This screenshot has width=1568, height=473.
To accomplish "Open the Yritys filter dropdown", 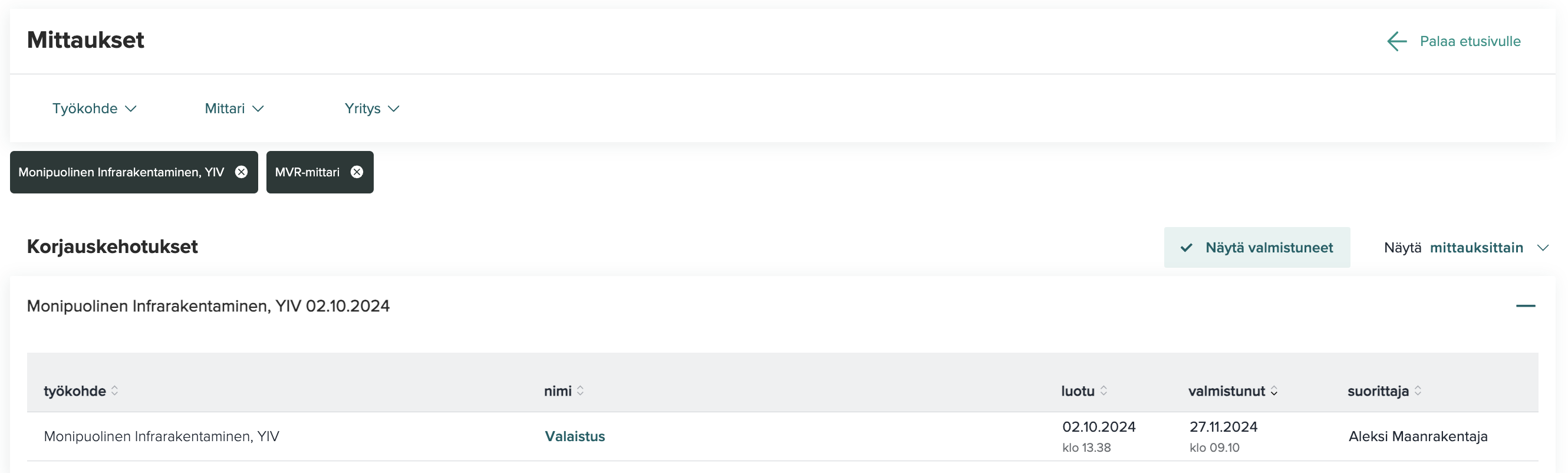I will click(372, 109).
